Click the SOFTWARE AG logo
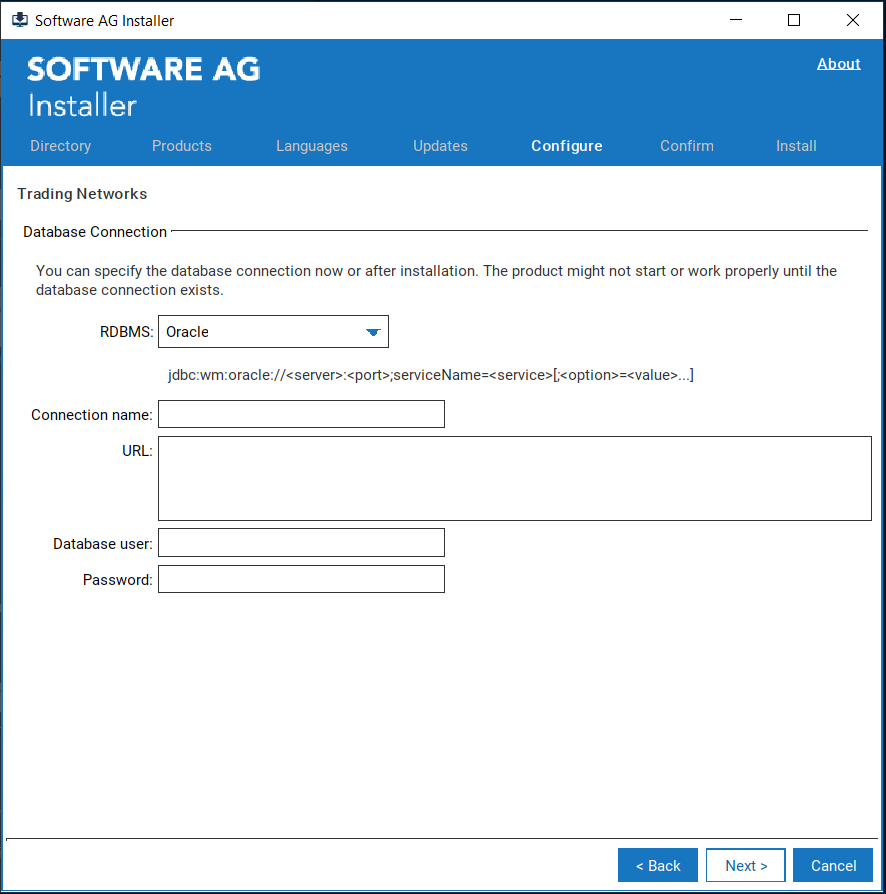 point(143,69)
